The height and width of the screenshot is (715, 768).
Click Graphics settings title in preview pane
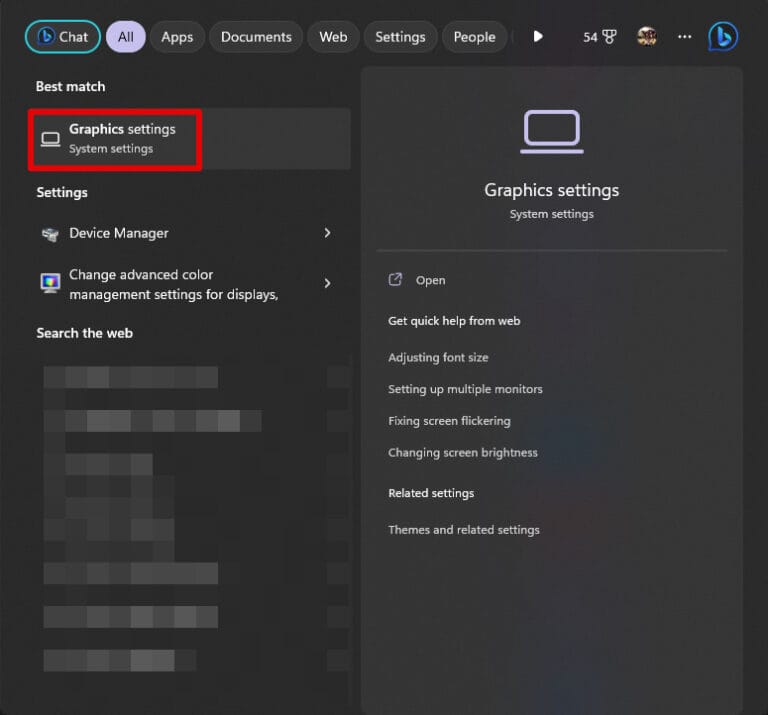pyautogui.click(x=552, y=190)
